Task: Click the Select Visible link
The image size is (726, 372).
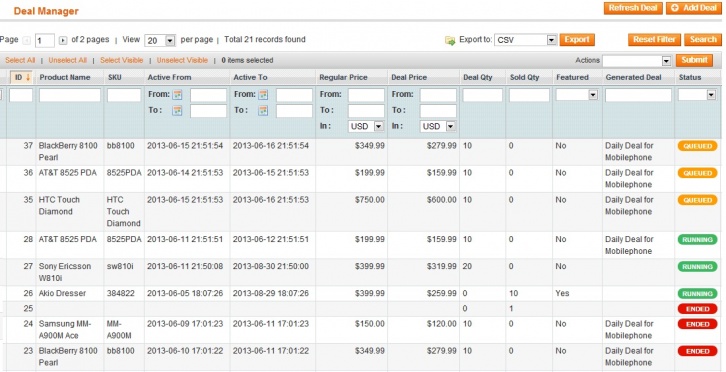Action: click(x=121, y=60)
